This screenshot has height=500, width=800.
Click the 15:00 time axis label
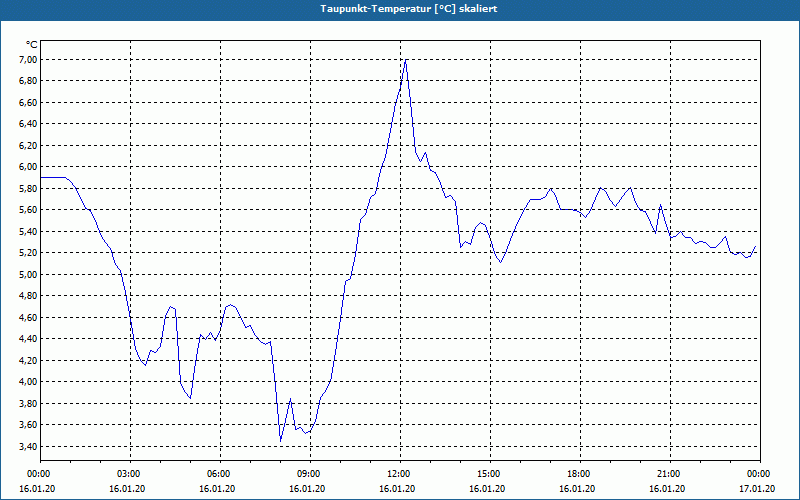coord(490,473)
